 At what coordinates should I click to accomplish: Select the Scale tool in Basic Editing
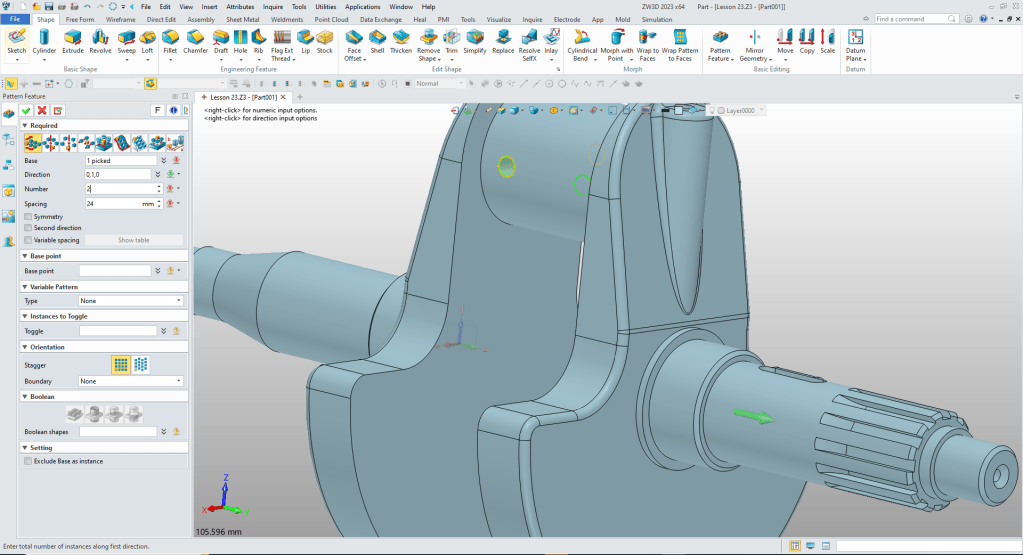(827, 41)
